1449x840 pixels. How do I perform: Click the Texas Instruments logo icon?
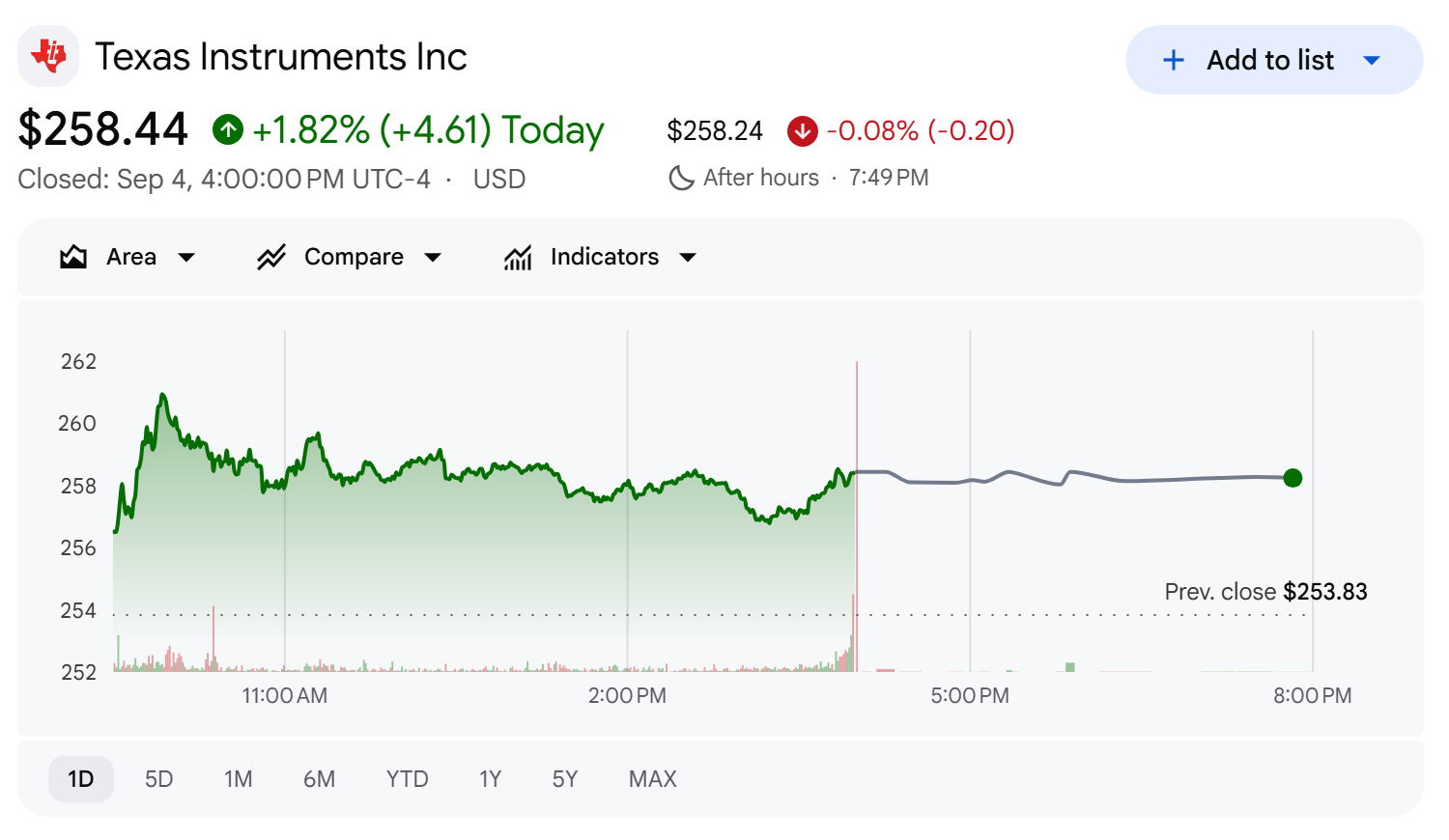48,56
